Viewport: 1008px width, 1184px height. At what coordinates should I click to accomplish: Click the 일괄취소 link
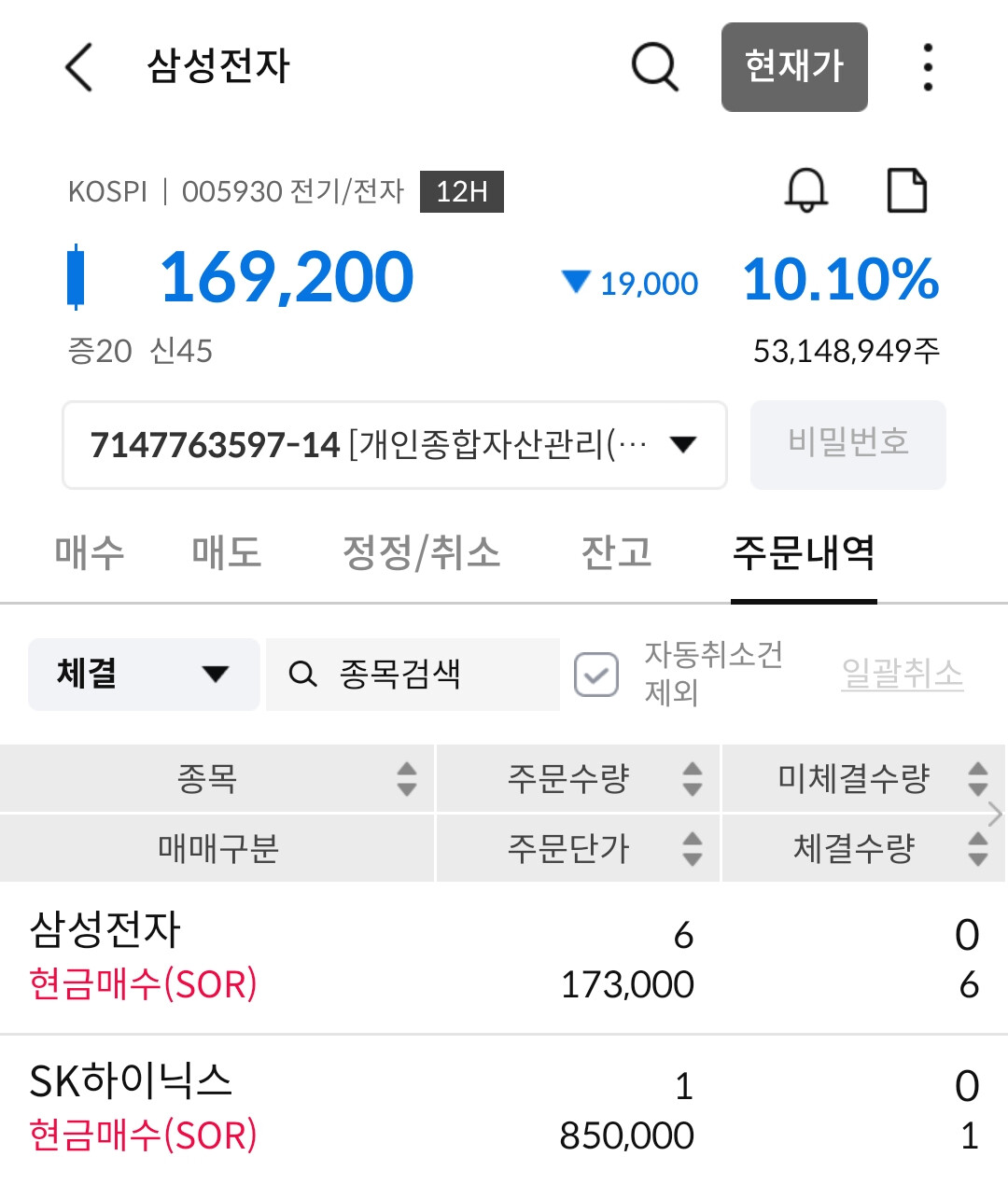903,674
